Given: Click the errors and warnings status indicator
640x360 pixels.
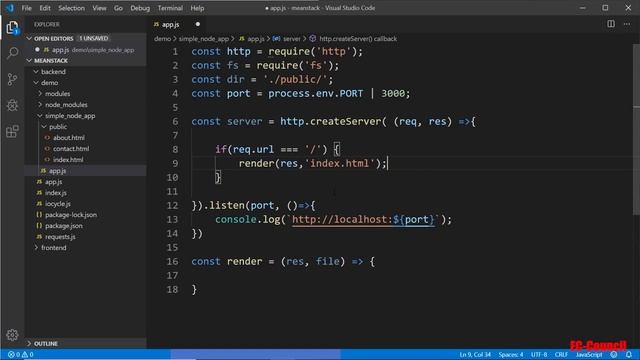Looking at the screenshot, I should pos(20,354).
